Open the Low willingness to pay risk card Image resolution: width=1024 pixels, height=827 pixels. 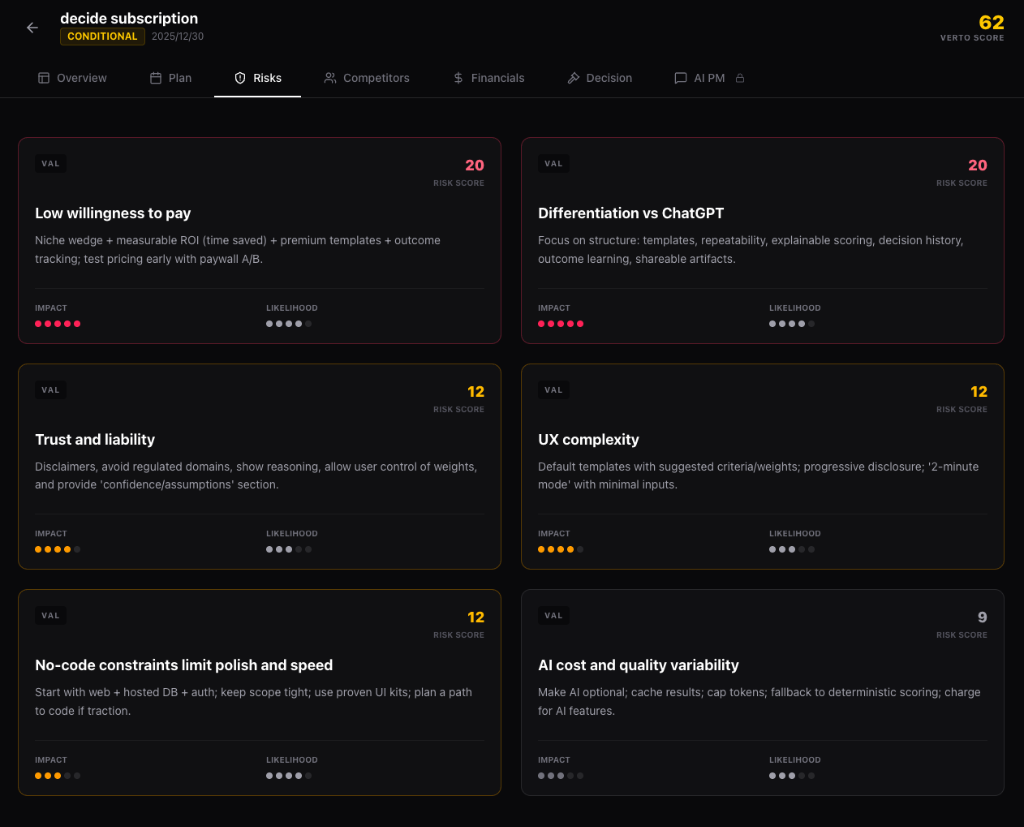(259, 240)
